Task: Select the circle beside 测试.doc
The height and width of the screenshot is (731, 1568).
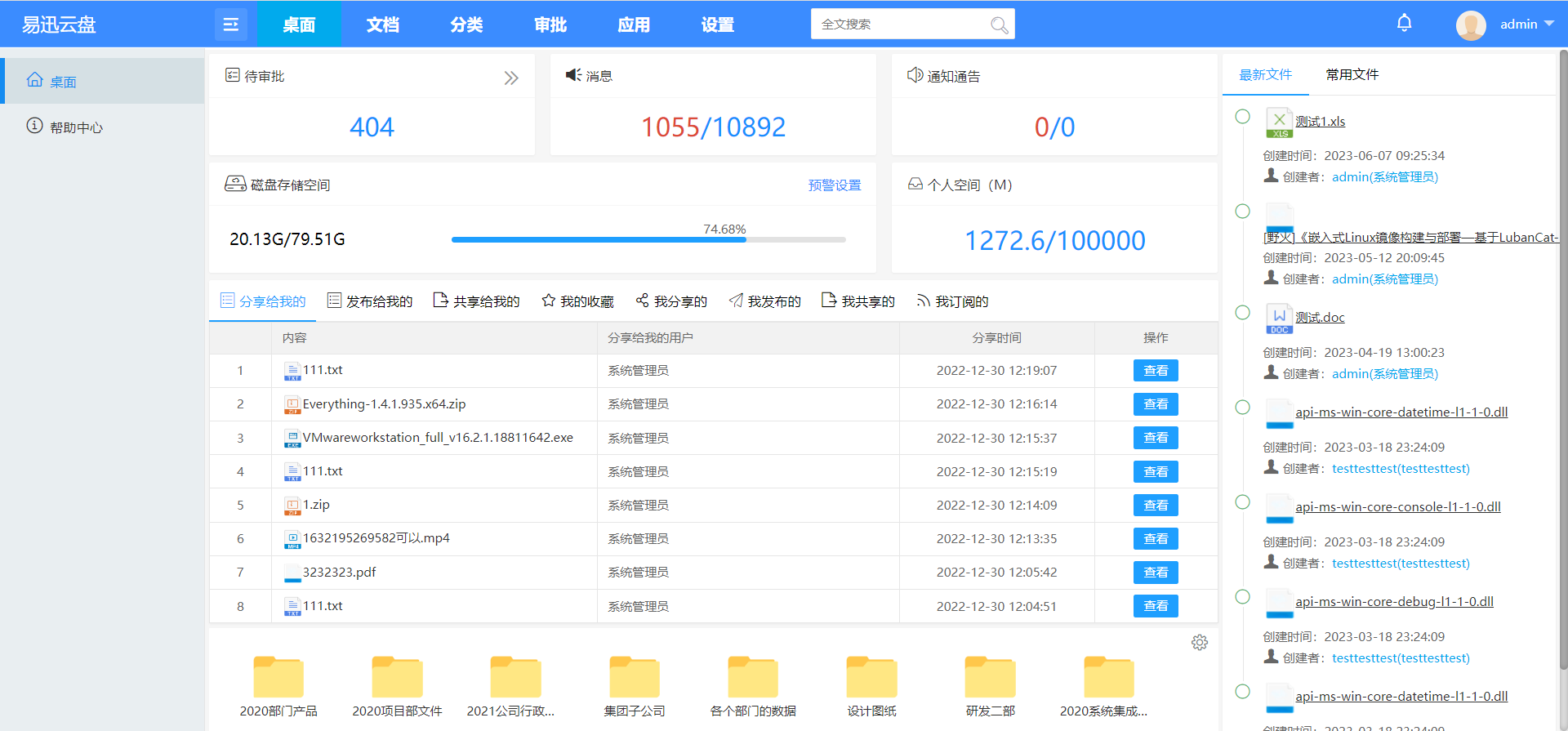Action: pyautogui.click(x=1242, y=313)
